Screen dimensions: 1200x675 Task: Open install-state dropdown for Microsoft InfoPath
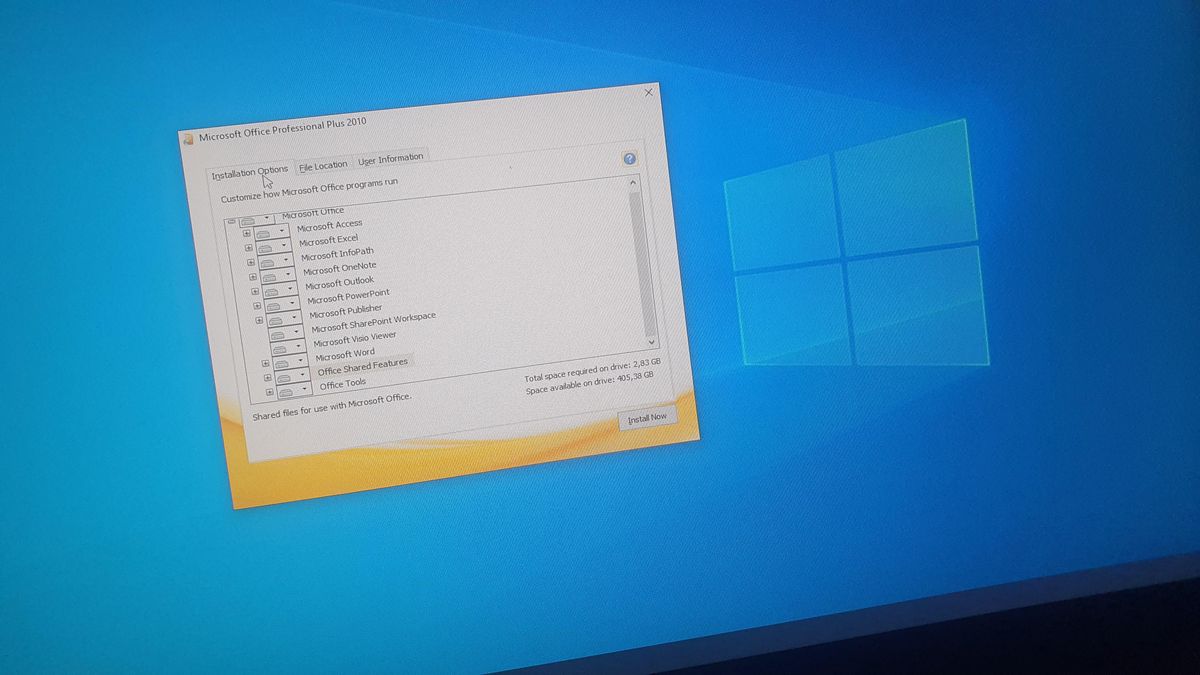click(x=276, y=261)
